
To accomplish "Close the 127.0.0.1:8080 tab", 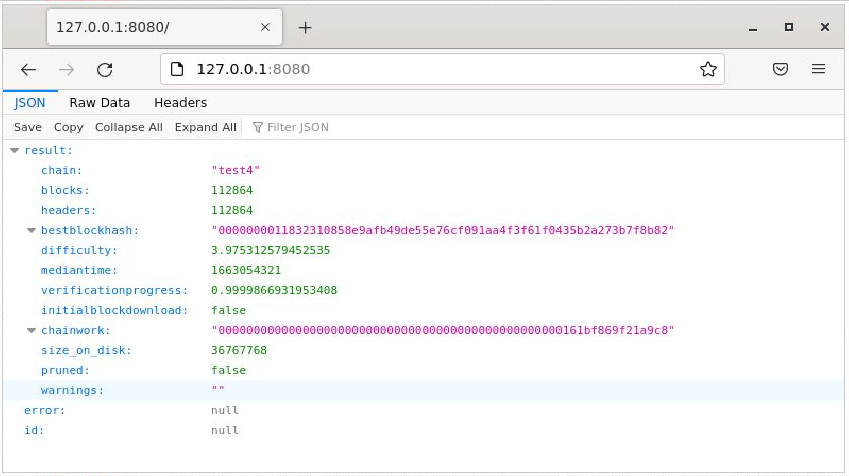I will [x=265, y=27].
